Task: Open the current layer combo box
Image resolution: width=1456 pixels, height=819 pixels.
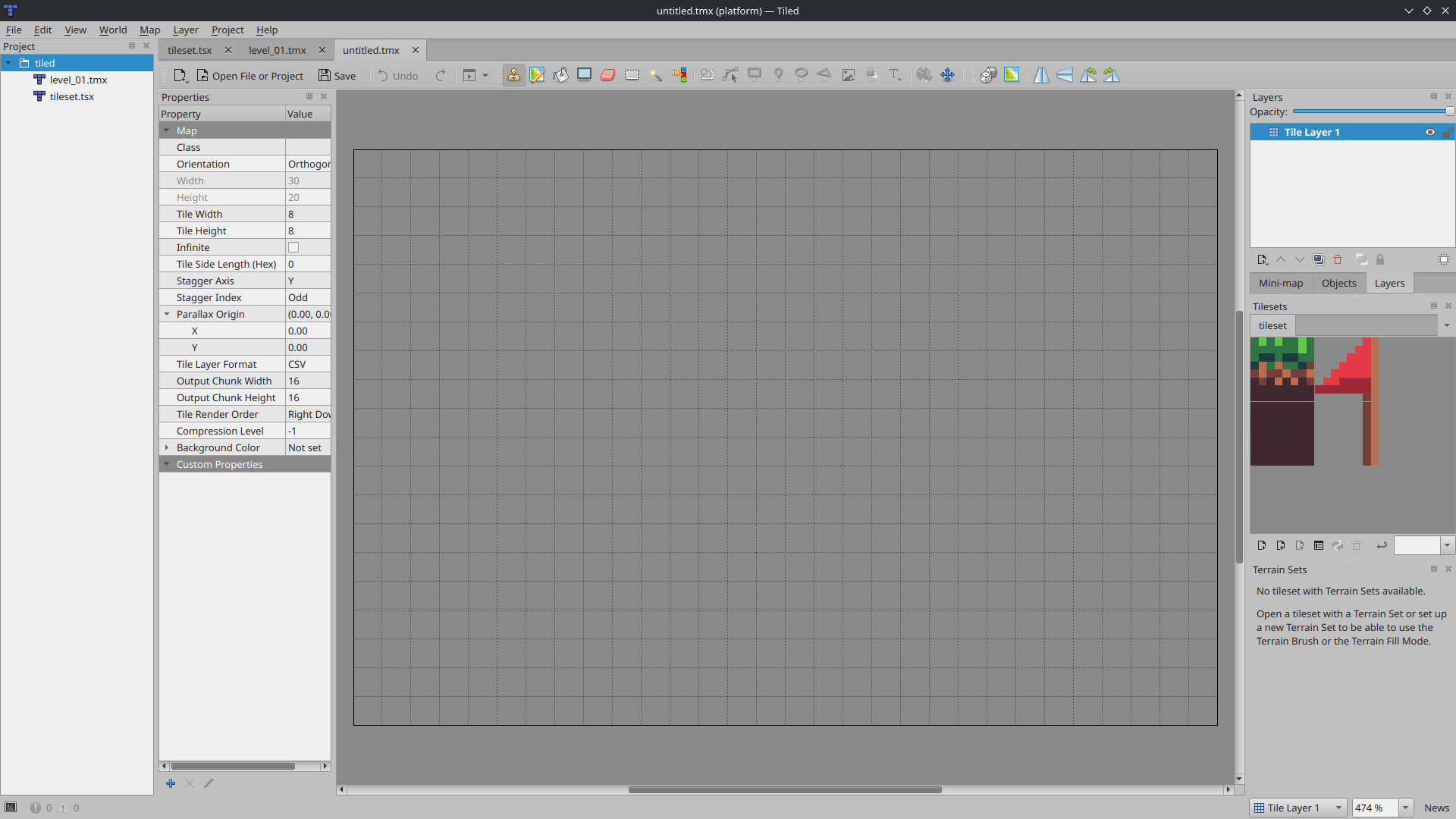Action: 1298,808
